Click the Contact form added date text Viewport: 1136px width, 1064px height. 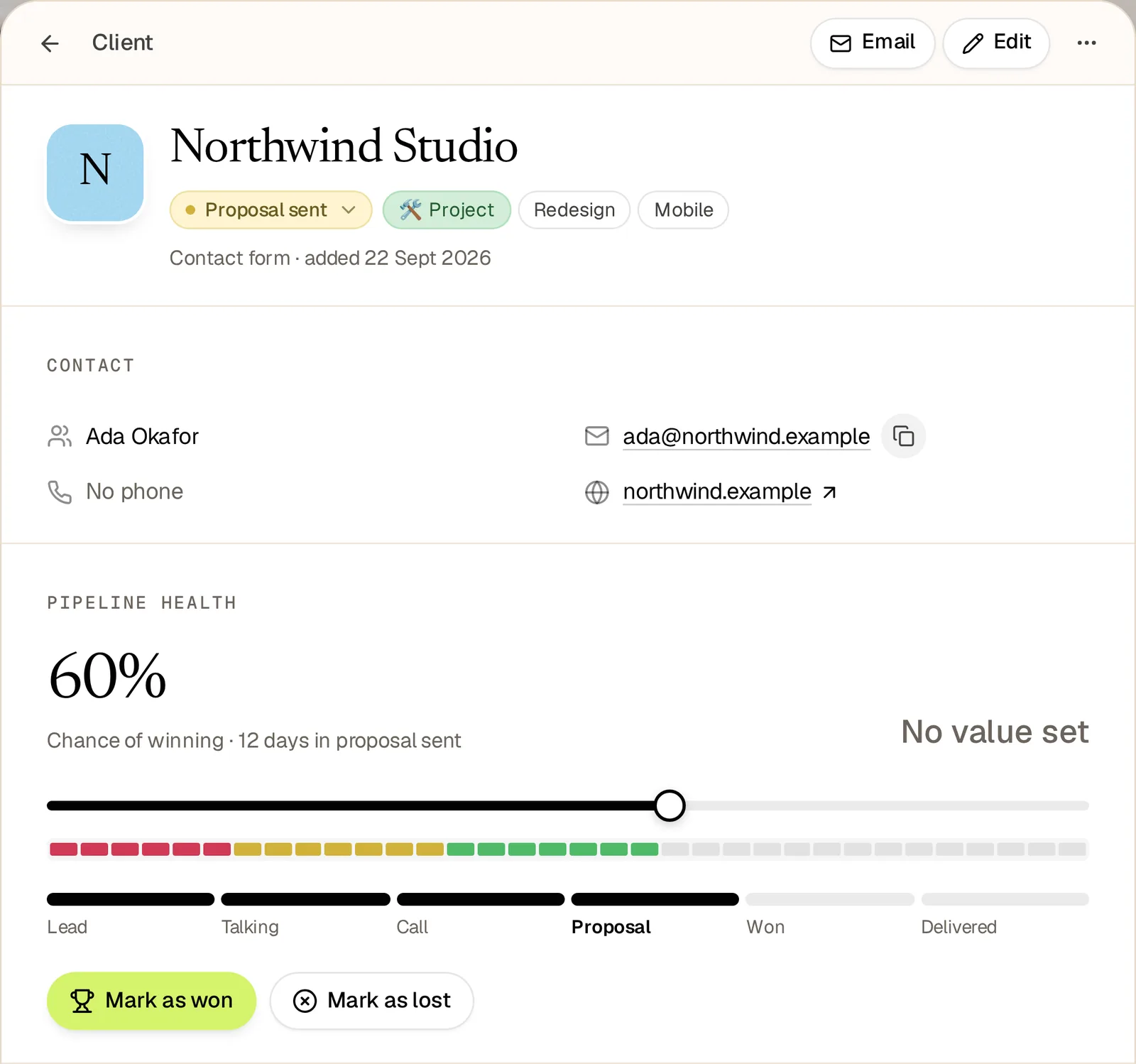(x=330, y=258)
